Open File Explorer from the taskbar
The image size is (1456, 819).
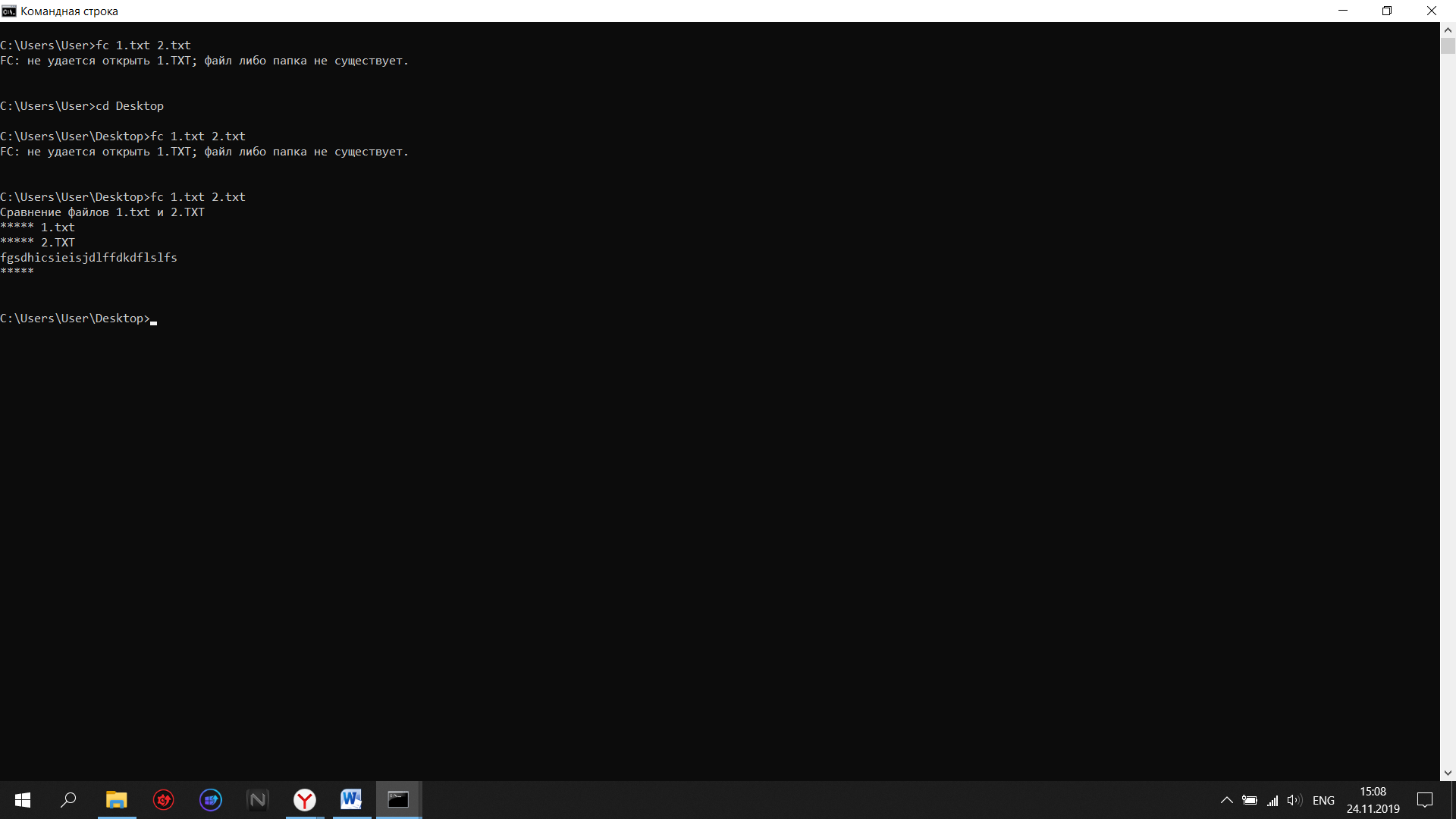coord(116,800)
